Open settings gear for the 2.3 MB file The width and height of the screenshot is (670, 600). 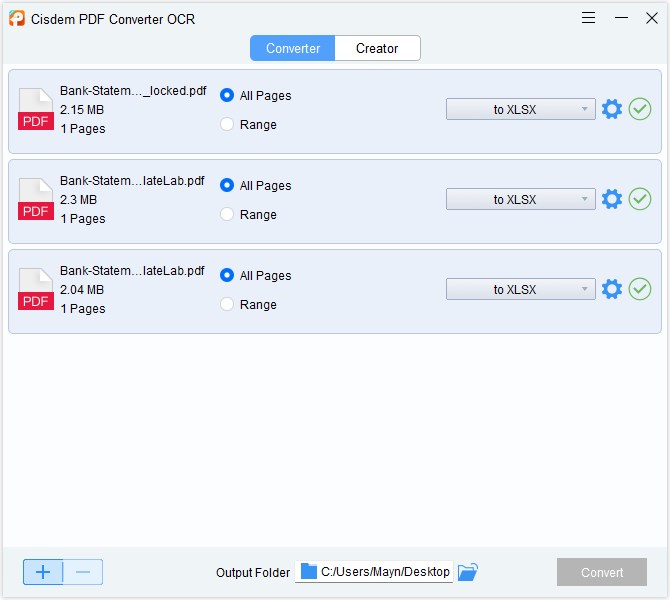[611, 199]
